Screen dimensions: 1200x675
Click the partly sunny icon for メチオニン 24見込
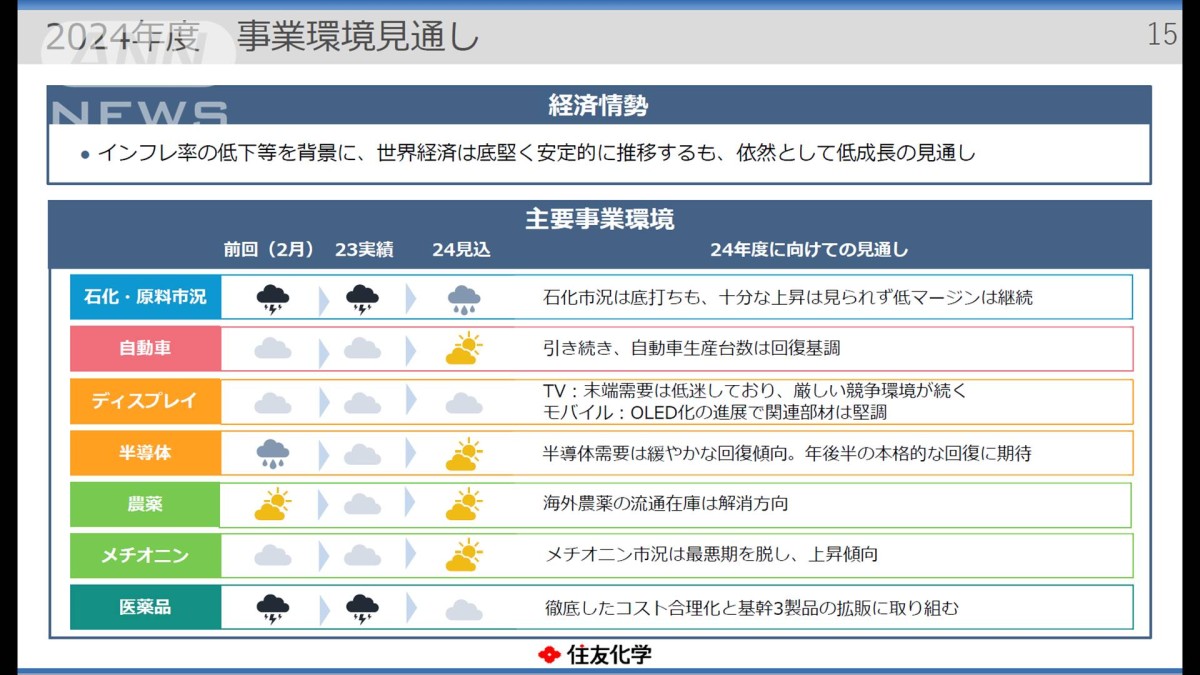[464, 555]
